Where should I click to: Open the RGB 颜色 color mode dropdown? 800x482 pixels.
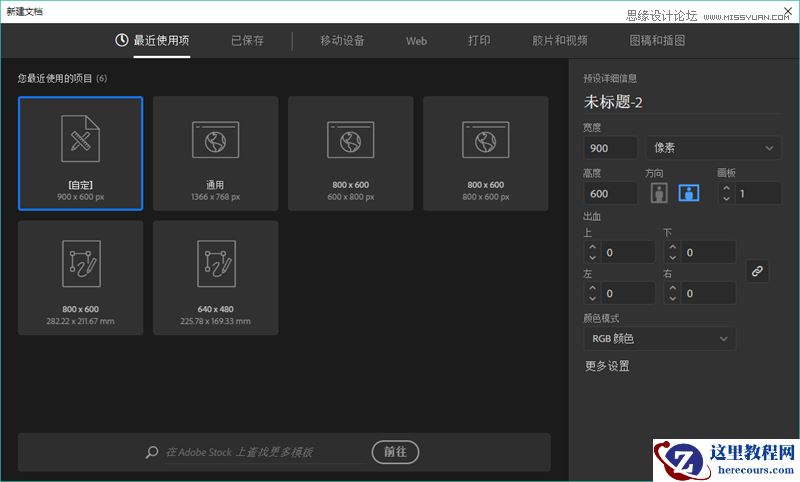coord(659,339)
